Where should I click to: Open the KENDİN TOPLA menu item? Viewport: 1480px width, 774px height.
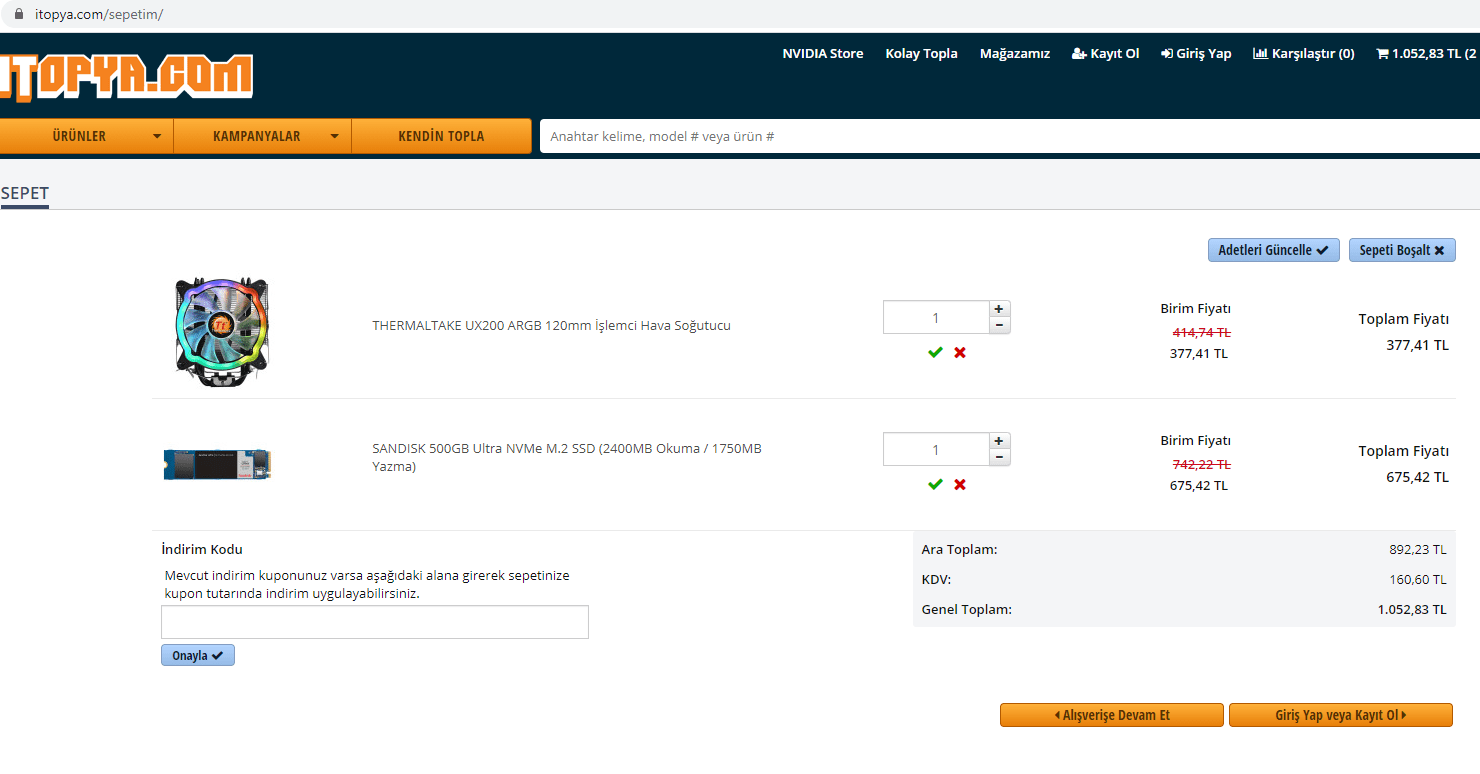[x=441, y=136]
